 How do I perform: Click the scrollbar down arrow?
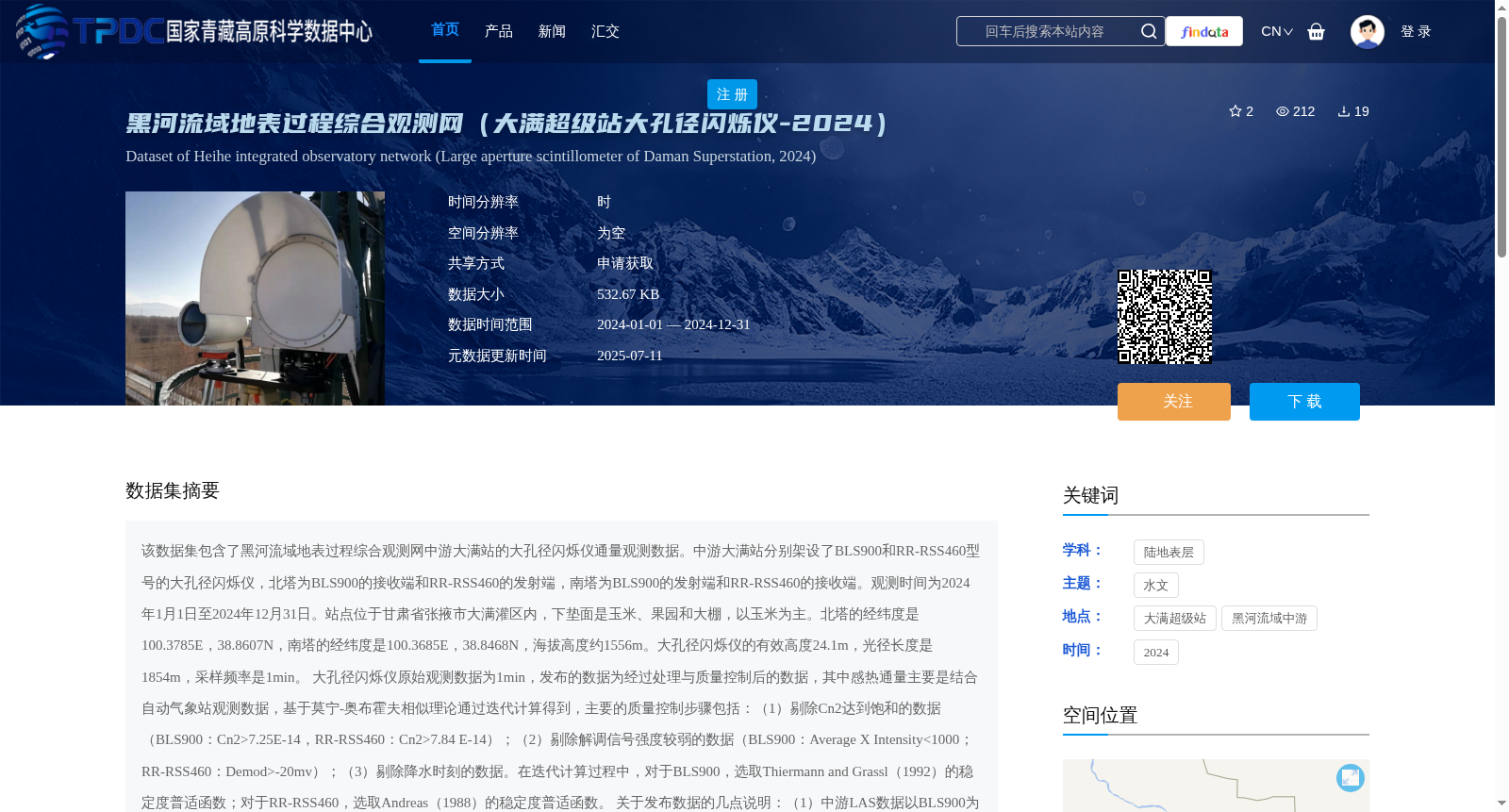[x=1501, y=804]
